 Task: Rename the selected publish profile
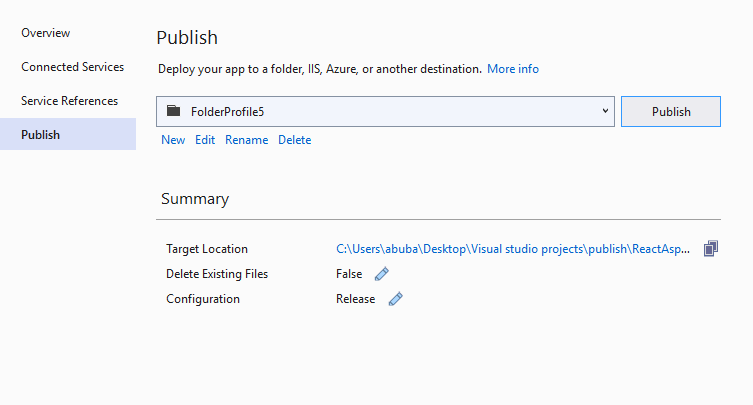(246, 140)
